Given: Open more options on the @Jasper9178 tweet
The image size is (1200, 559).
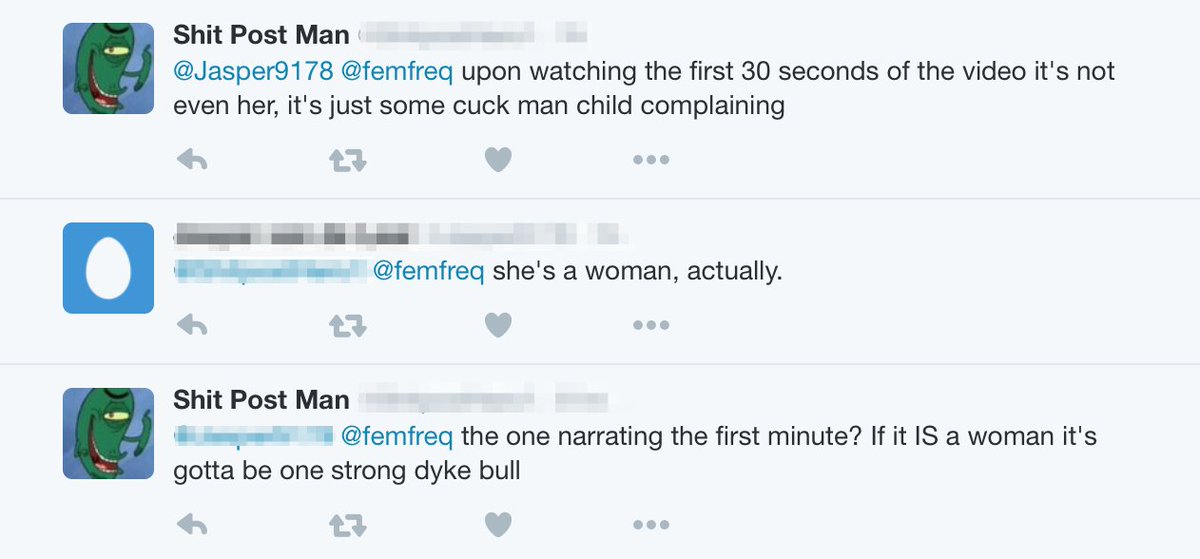Looking at the screenshot, I should 650,159.
